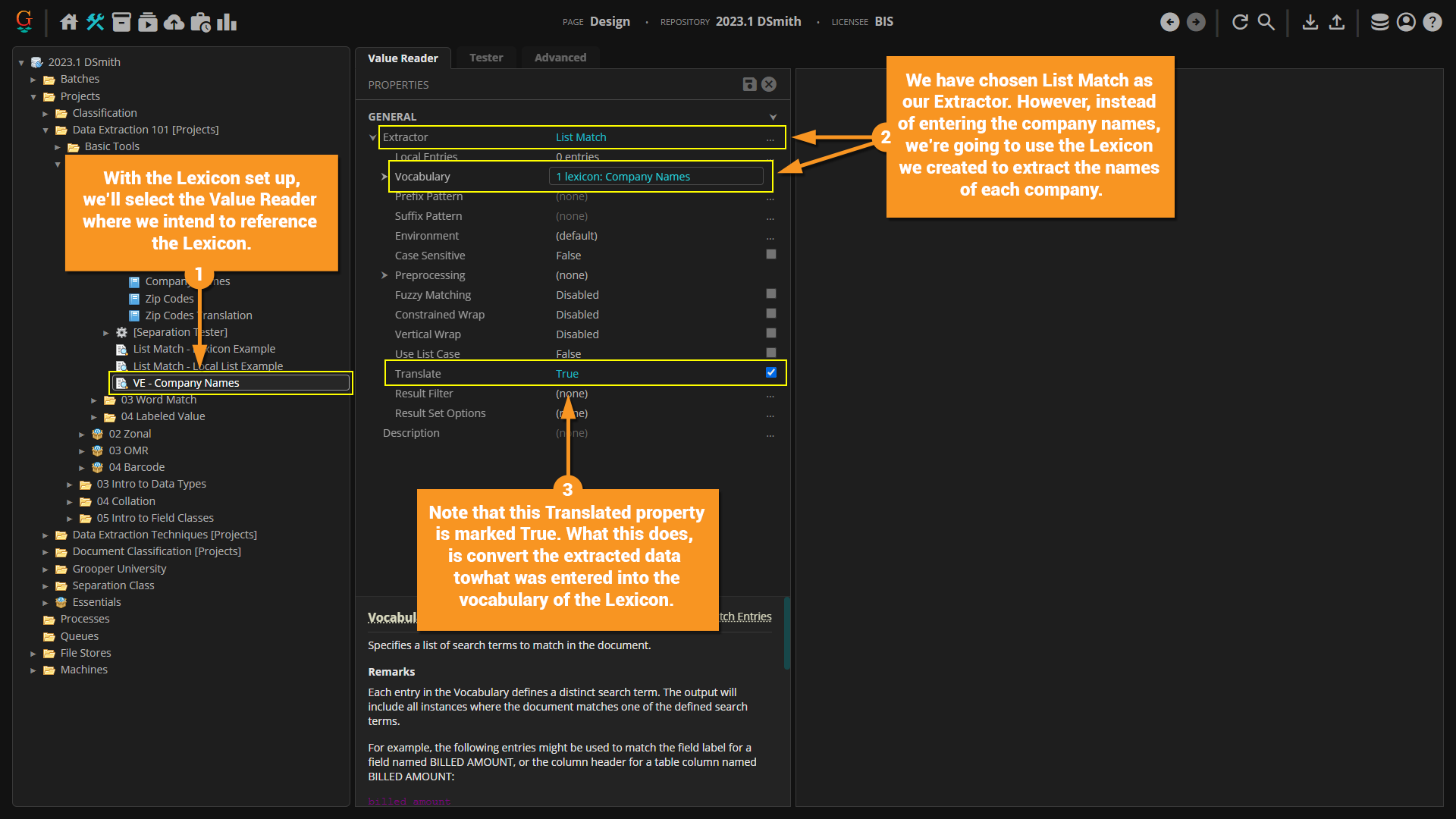
Task: Open Extractor ellipsis editor button
Action: pyautogui.click(x=770, y=138)
